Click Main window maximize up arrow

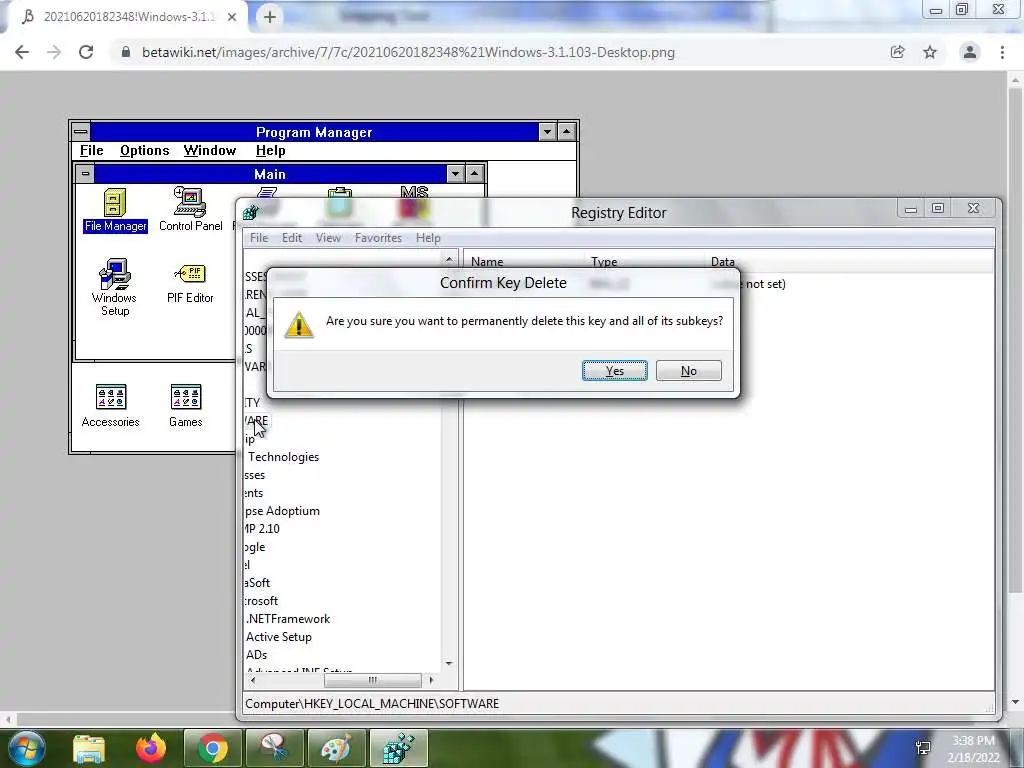coord(474,174)
